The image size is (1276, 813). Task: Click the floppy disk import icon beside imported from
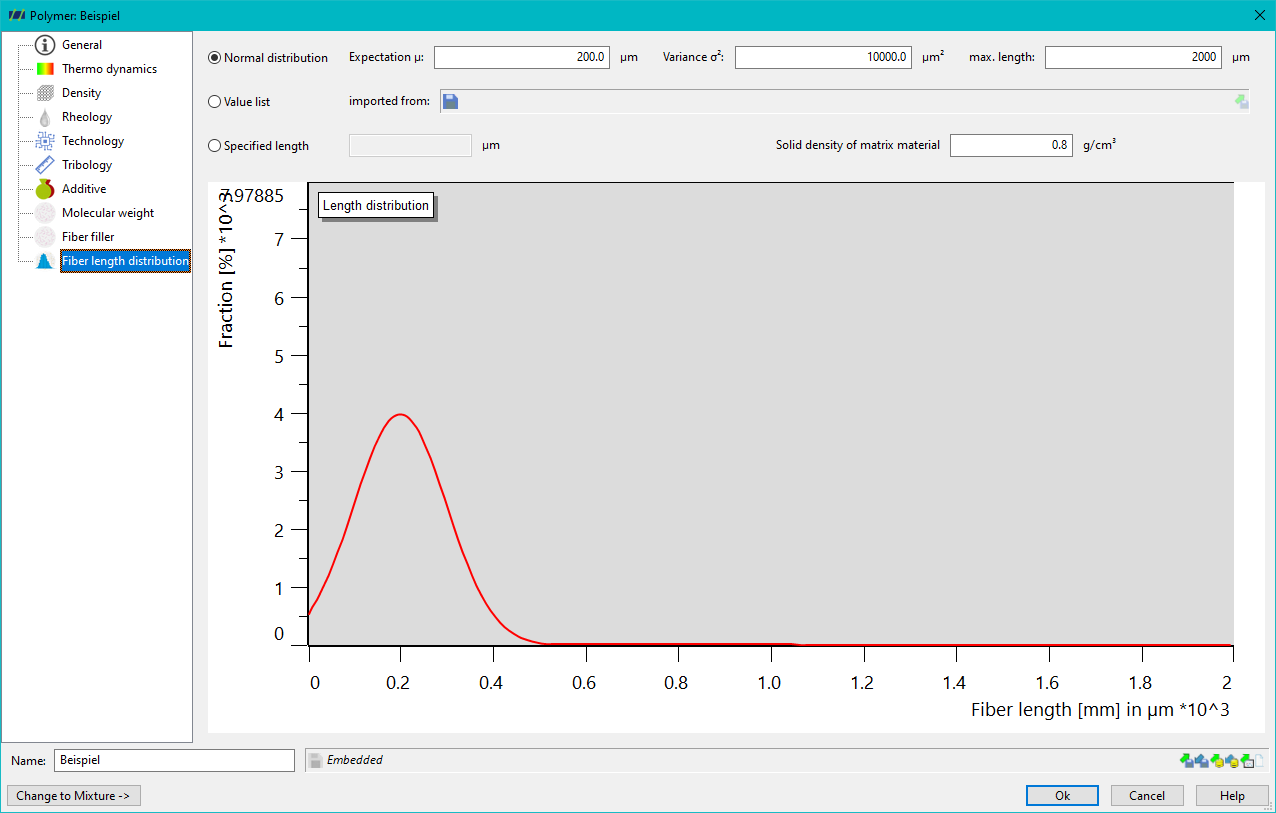(x=450, y=101)
